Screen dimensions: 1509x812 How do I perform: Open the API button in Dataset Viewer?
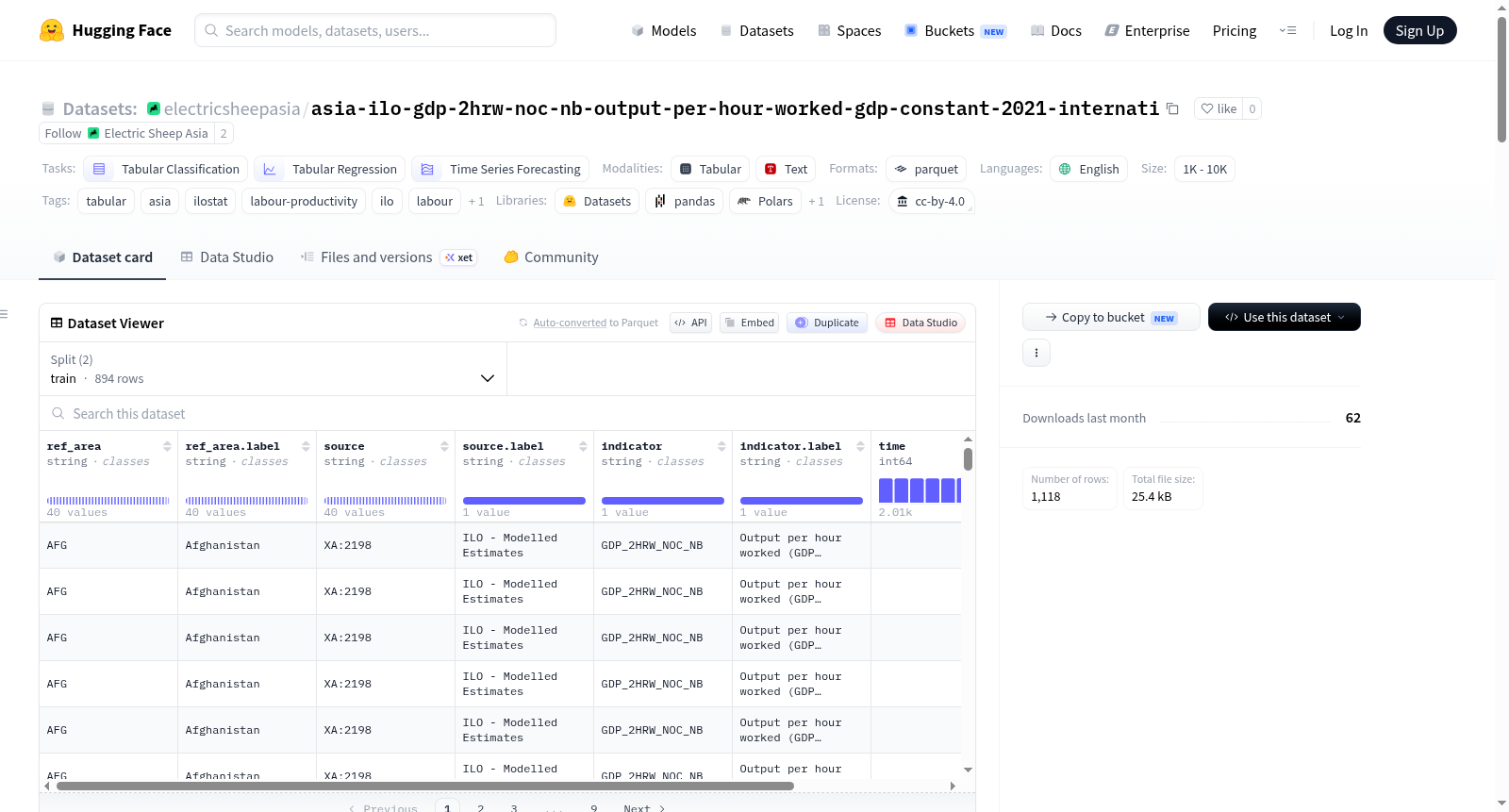click(691, 323)
